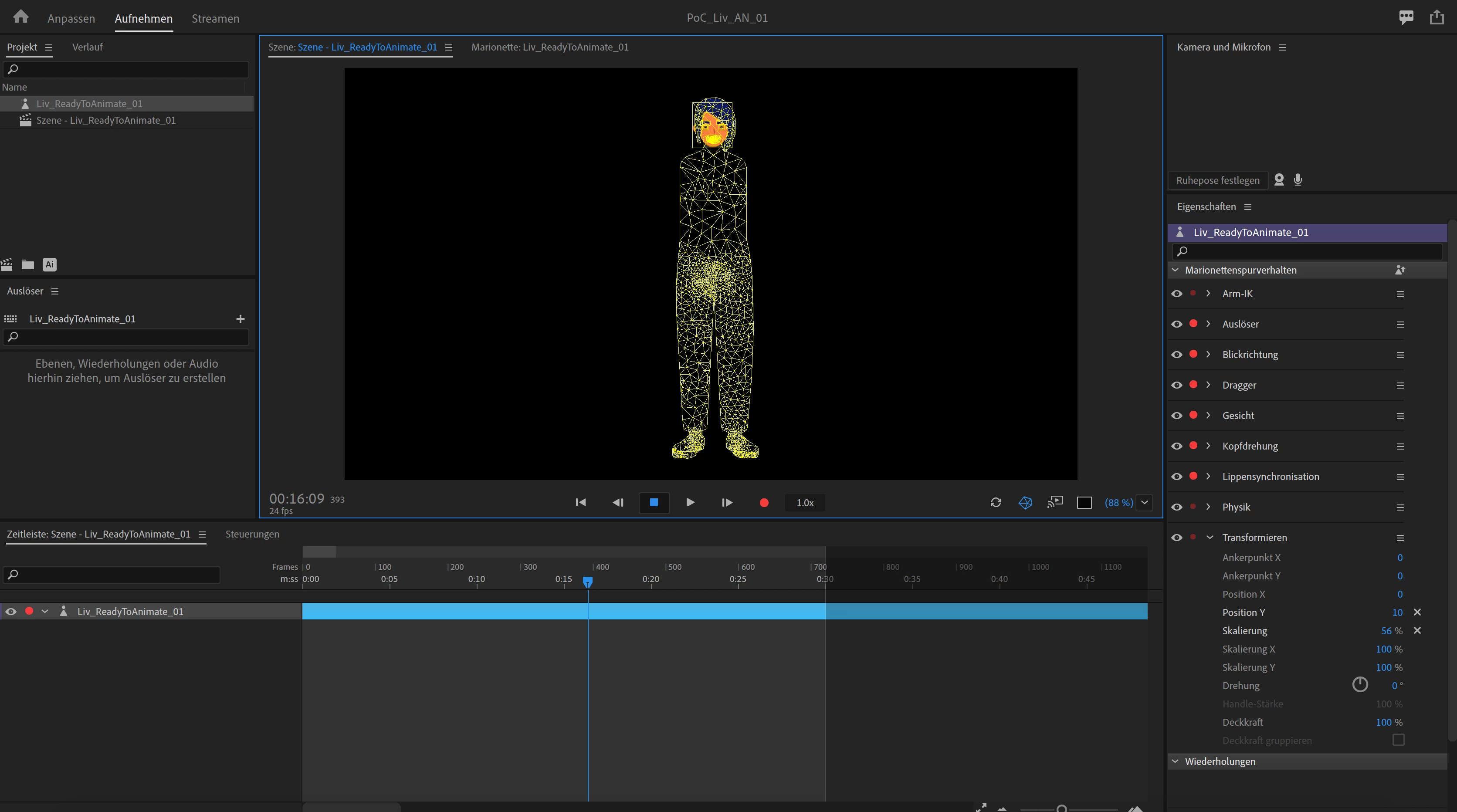1457x812 pixels.
Task: Collapse the Transformieren section
Action: [1210, 538]
